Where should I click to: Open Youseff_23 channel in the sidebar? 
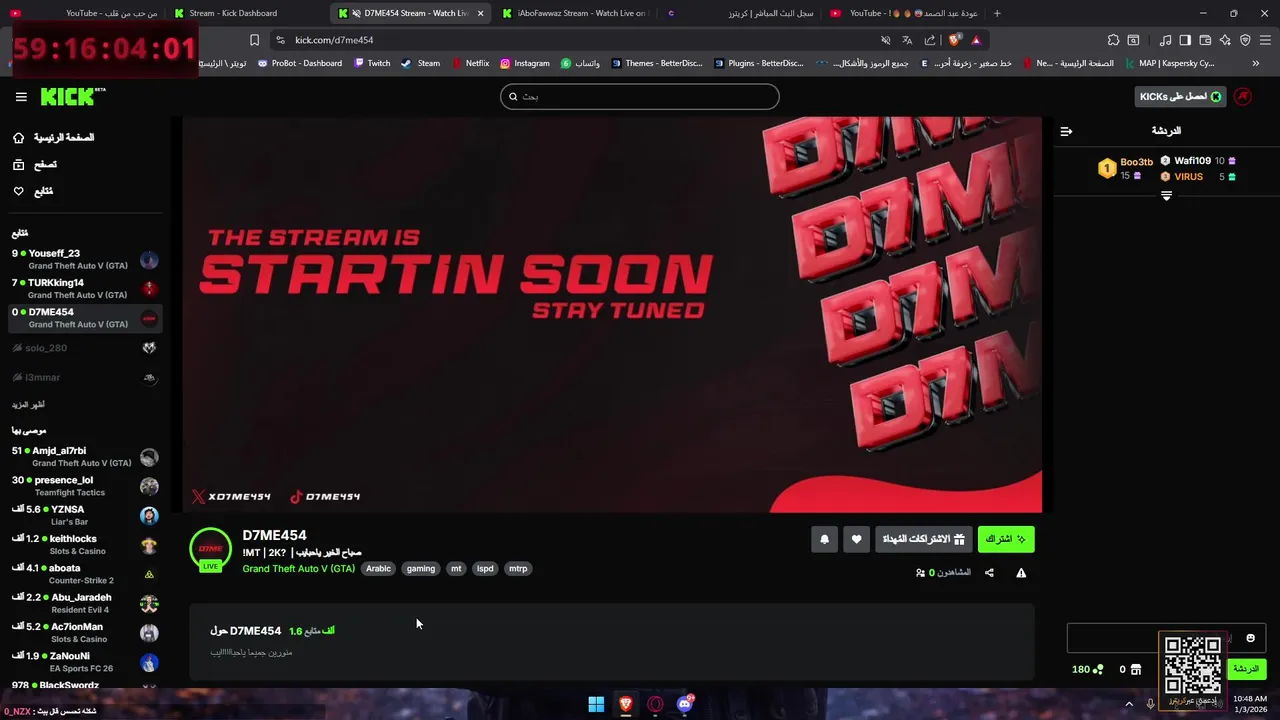pos(85,259)
